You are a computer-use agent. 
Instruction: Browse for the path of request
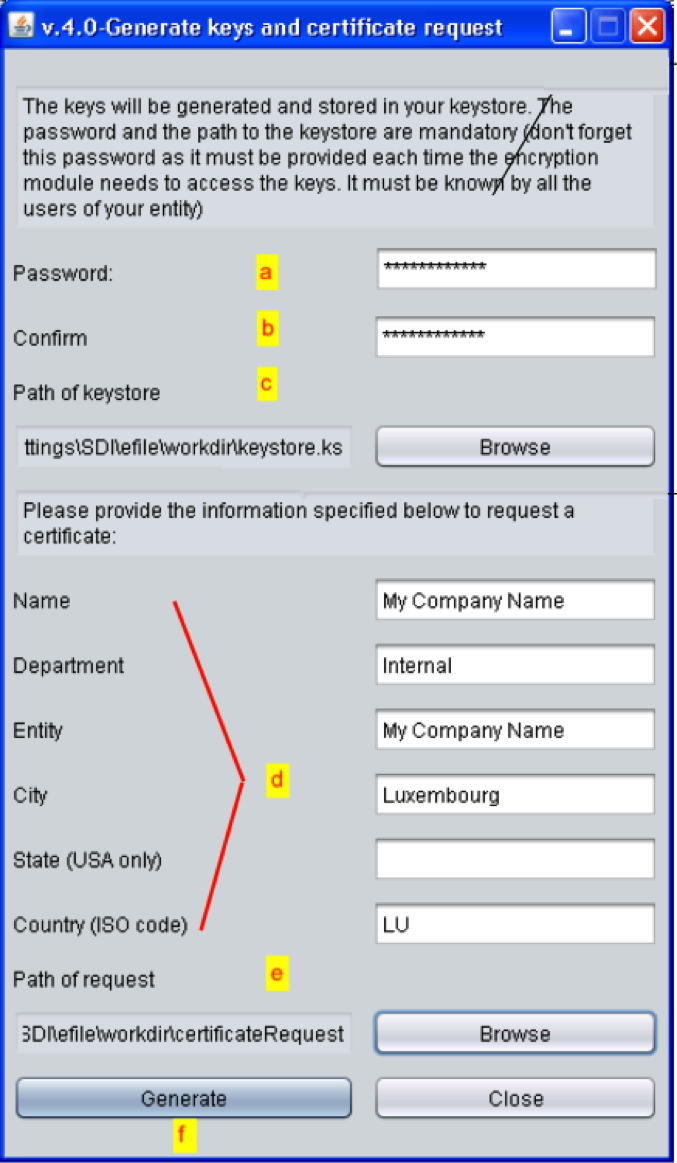click(515, 1034)
